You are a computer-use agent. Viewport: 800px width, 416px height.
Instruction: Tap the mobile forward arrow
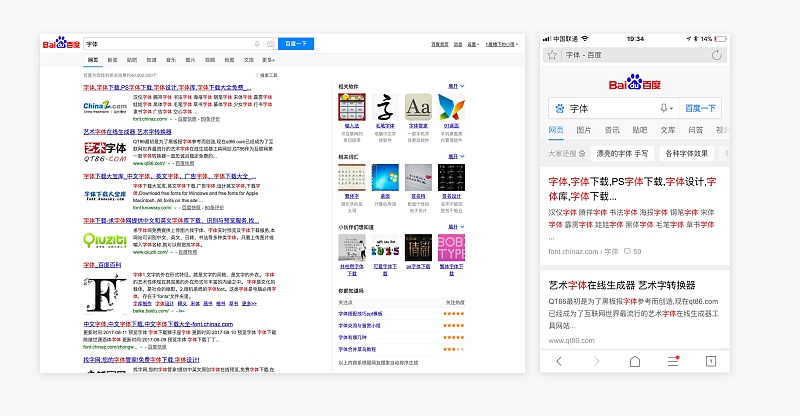click(596, 361)
